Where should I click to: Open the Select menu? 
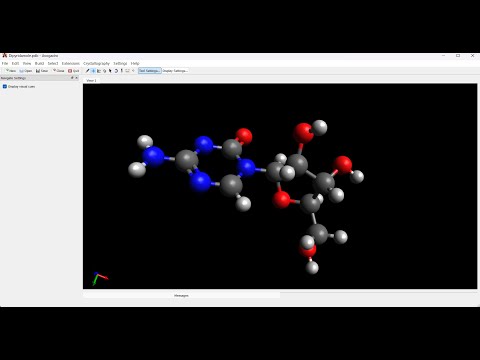(x=53, y=63)
